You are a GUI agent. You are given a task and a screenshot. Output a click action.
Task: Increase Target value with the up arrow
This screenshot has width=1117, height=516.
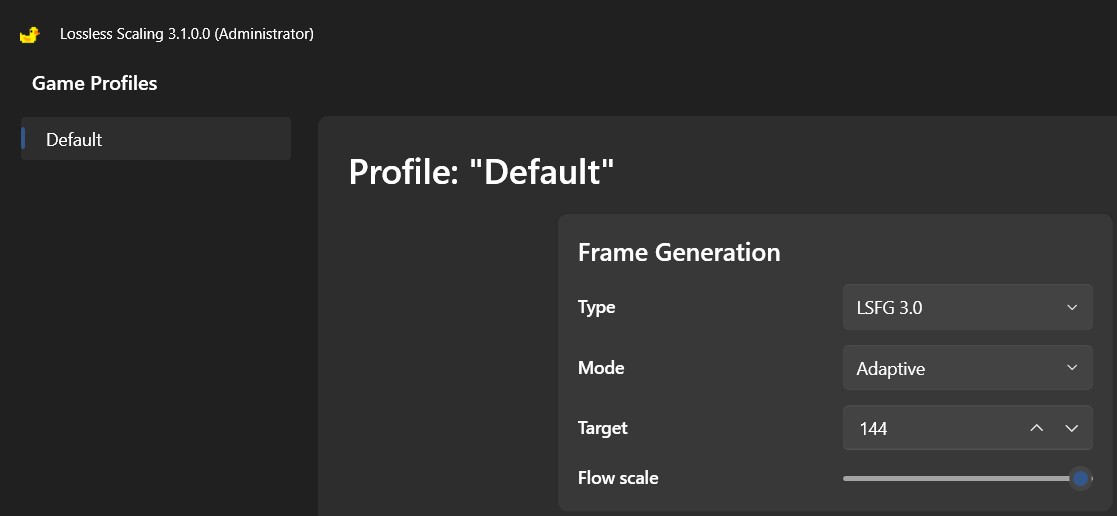[x=1037, y=428]
